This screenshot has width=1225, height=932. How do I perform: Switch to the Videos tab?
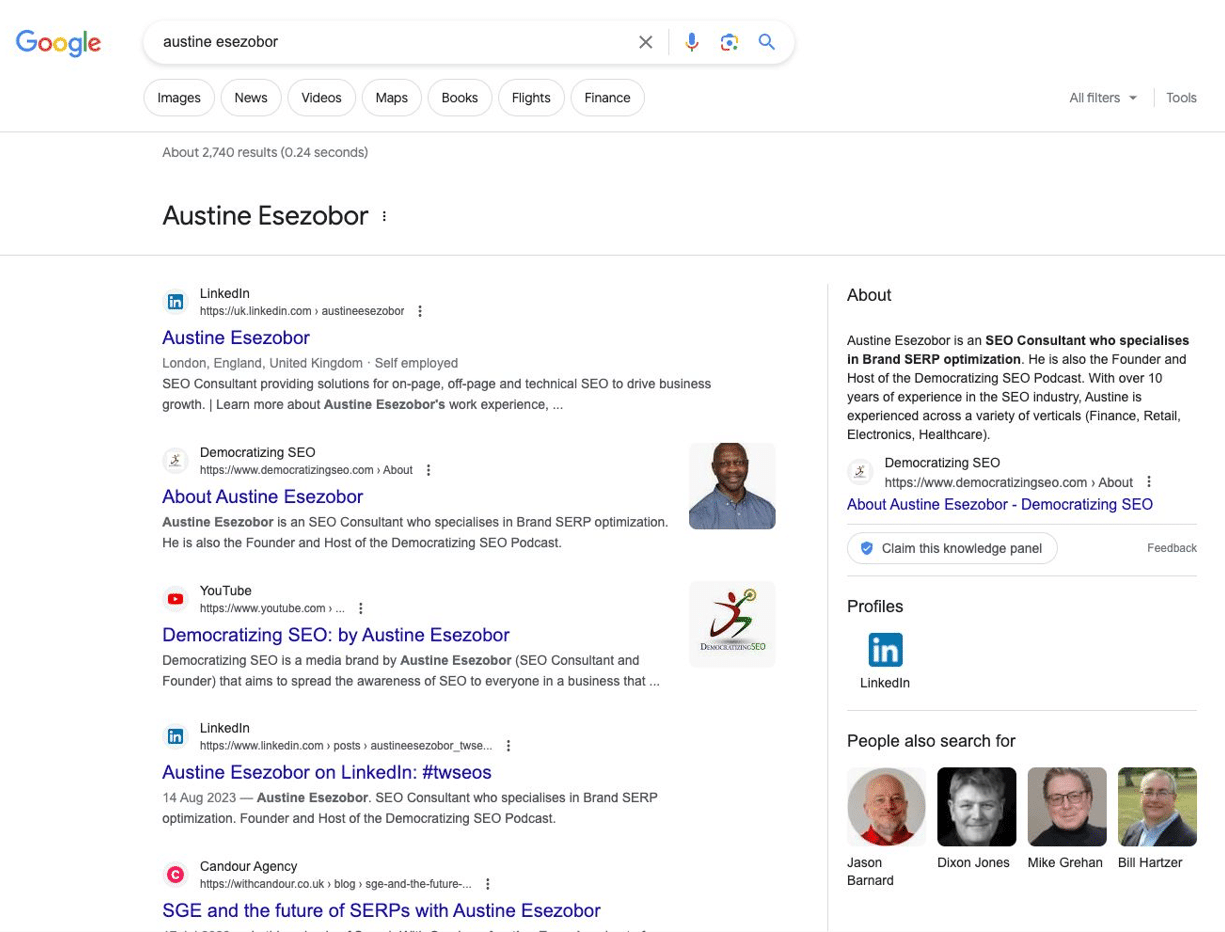pyautogui.click(x=321, y=98)
